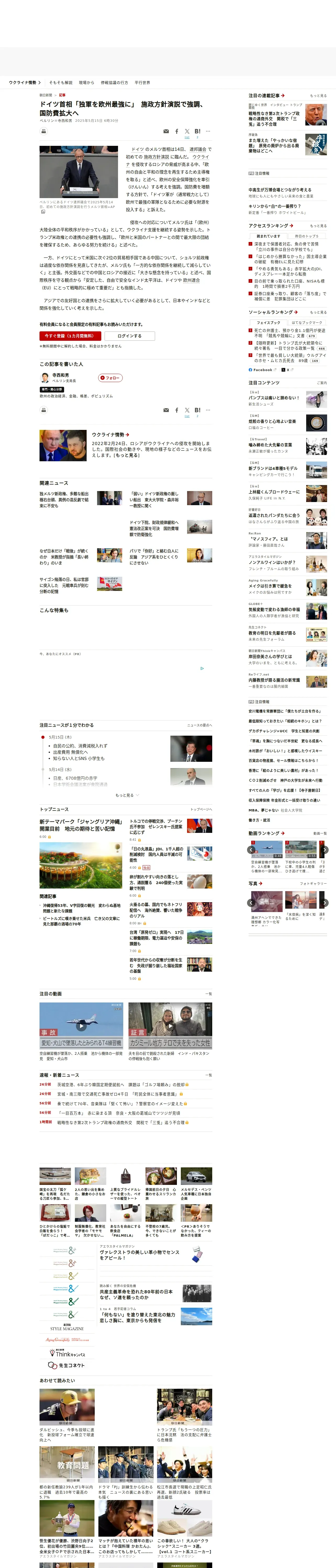The height and width of the screenshot is (1568, 336).
Task: Open the X link under social ranking
Action: click(287, 370)
